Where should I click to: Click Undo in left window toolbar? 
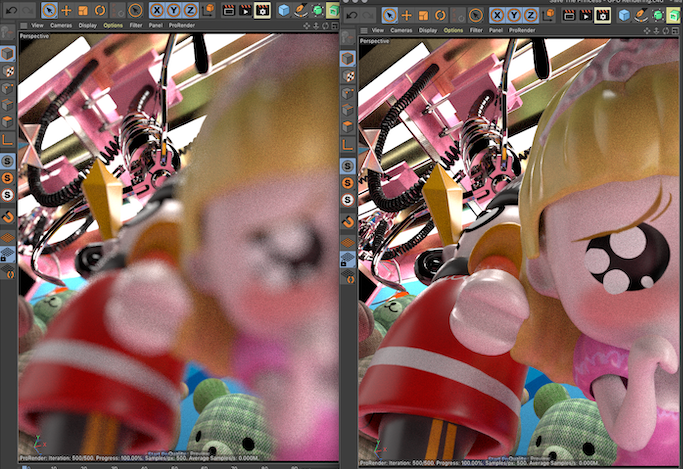pyautogui.click(x=11, y=10)
